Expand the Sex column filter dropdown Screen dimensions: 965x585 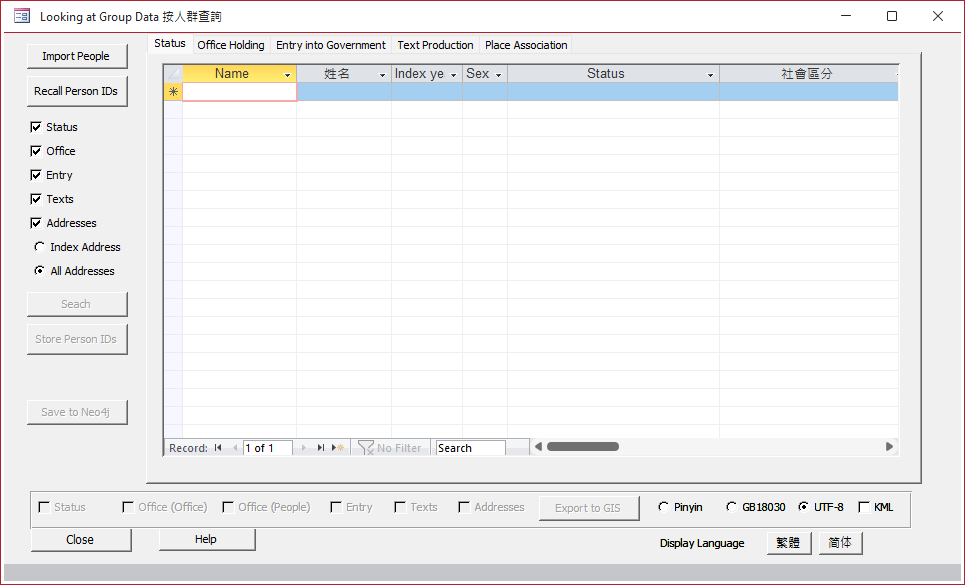(498, 75)
